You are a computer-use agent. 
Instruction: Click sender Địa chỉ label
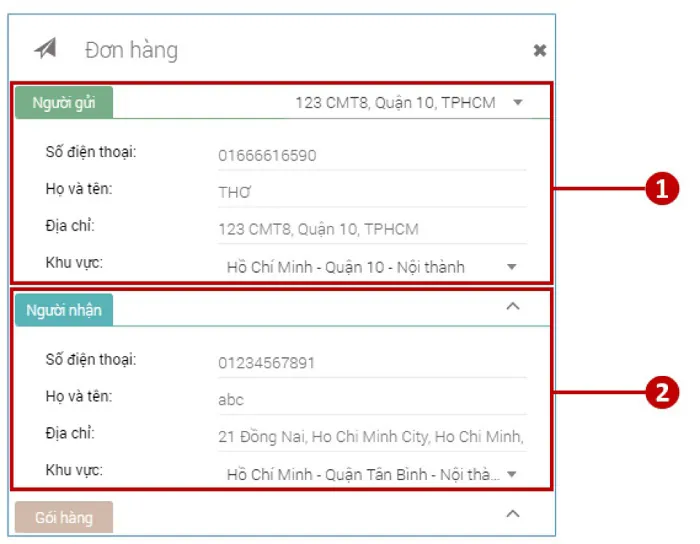[70, 226]
